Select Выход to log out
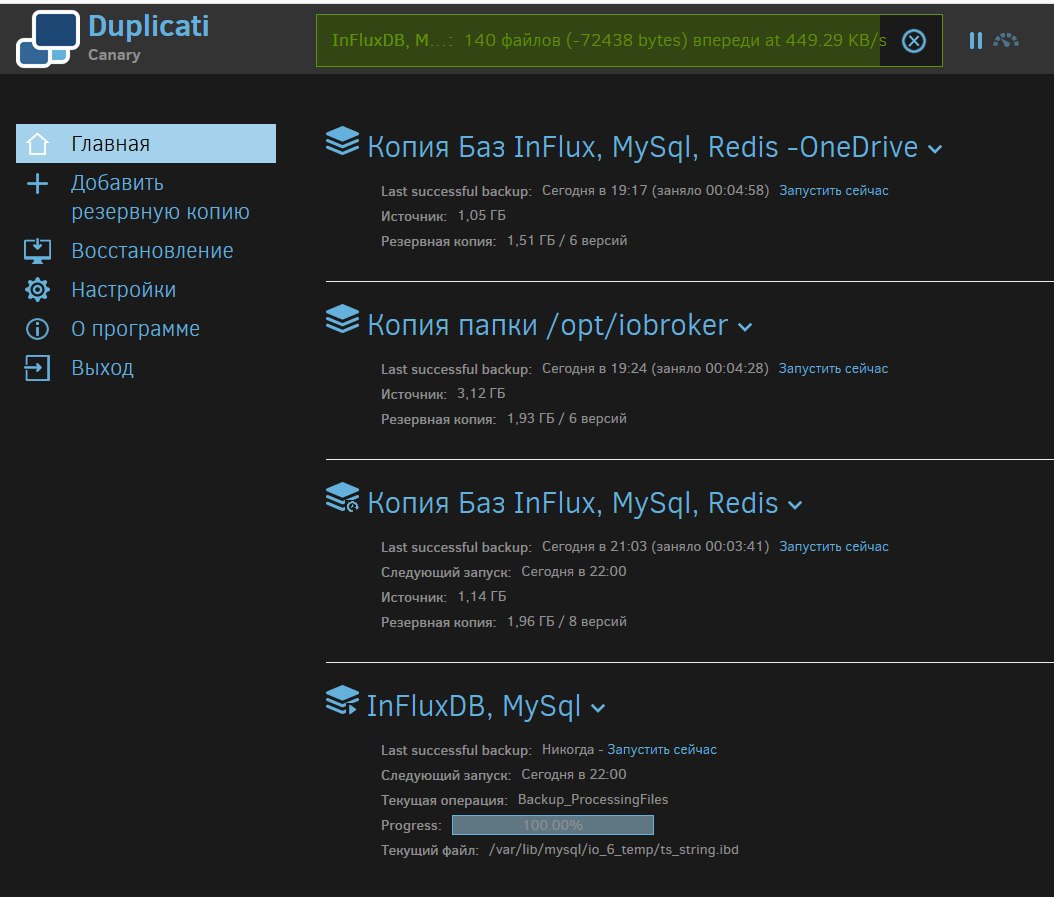Image resolution: width=1054 pixels, height=897 pixels. [x=102, y=368]
